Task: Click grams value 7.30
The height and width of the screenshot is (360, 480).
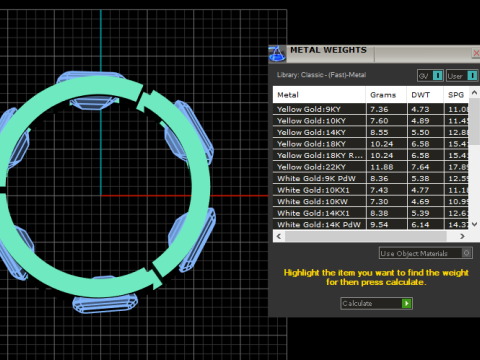Action: coord(379,202)
